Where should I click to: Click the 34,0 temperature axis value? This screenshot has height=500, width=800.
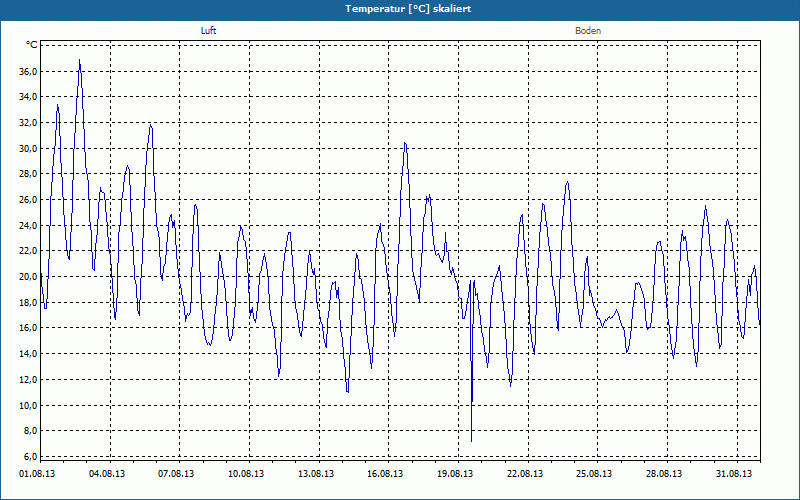click(x=29, y=97)
